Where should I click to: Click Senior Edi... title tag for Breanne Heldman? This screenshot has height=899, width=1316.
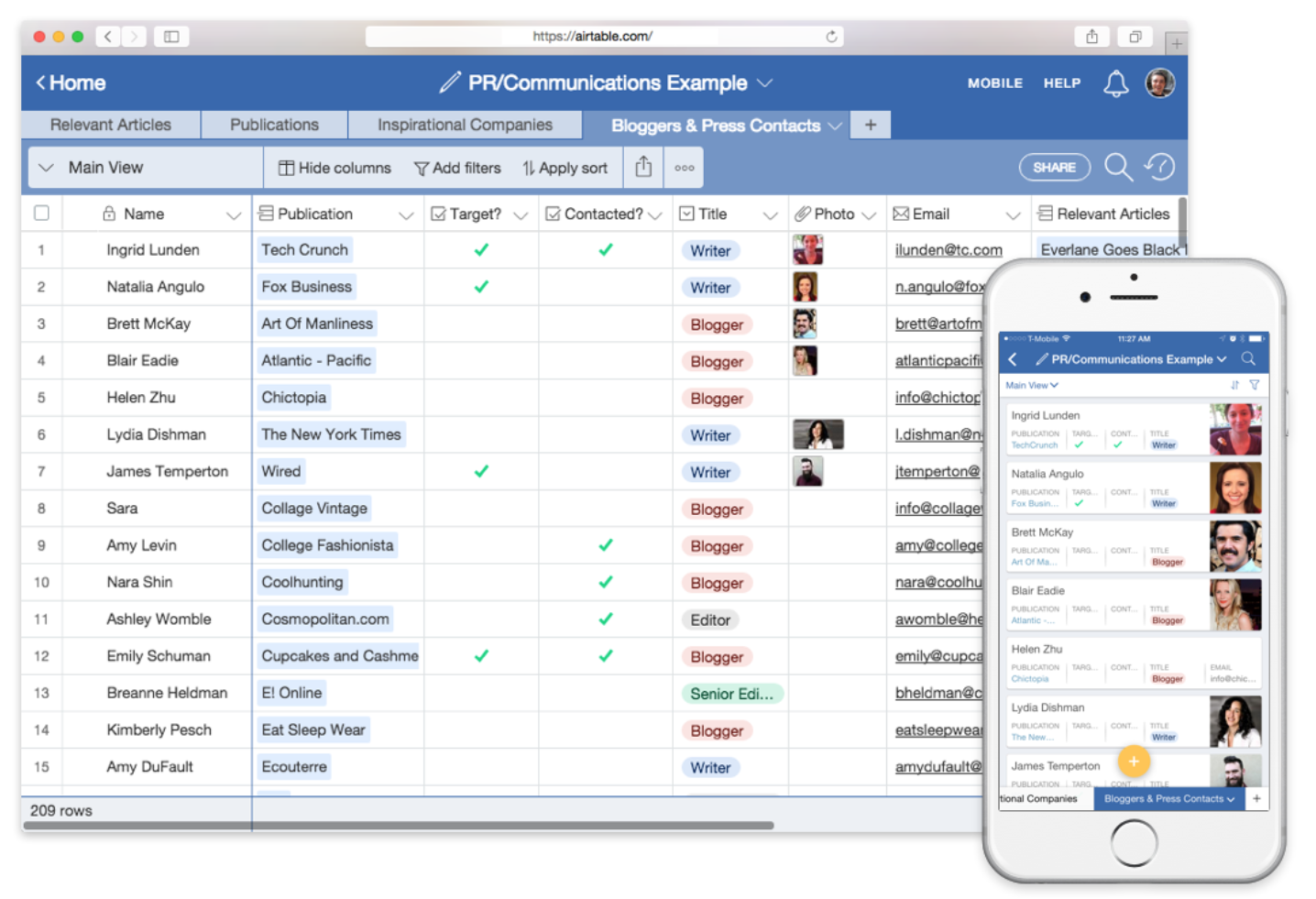tap(731, 694)
